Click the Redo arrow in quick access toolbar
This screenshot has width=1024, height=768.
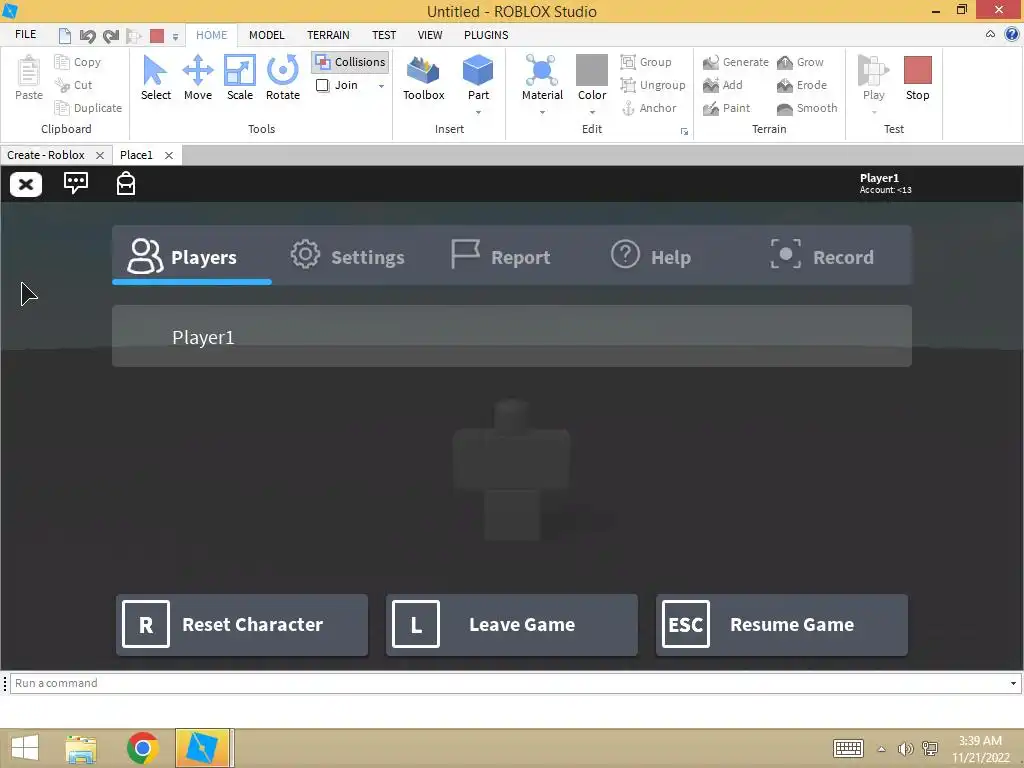coord(110,36)
